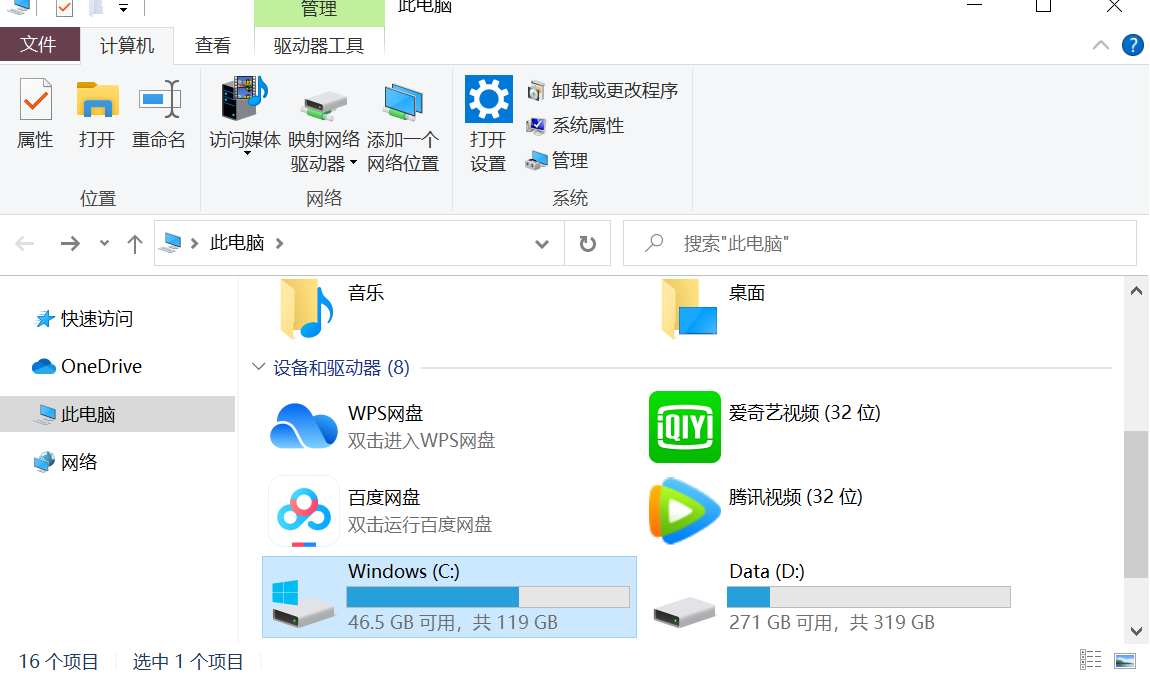Switch to details view icon in status bar

(x=1091, y=660)
